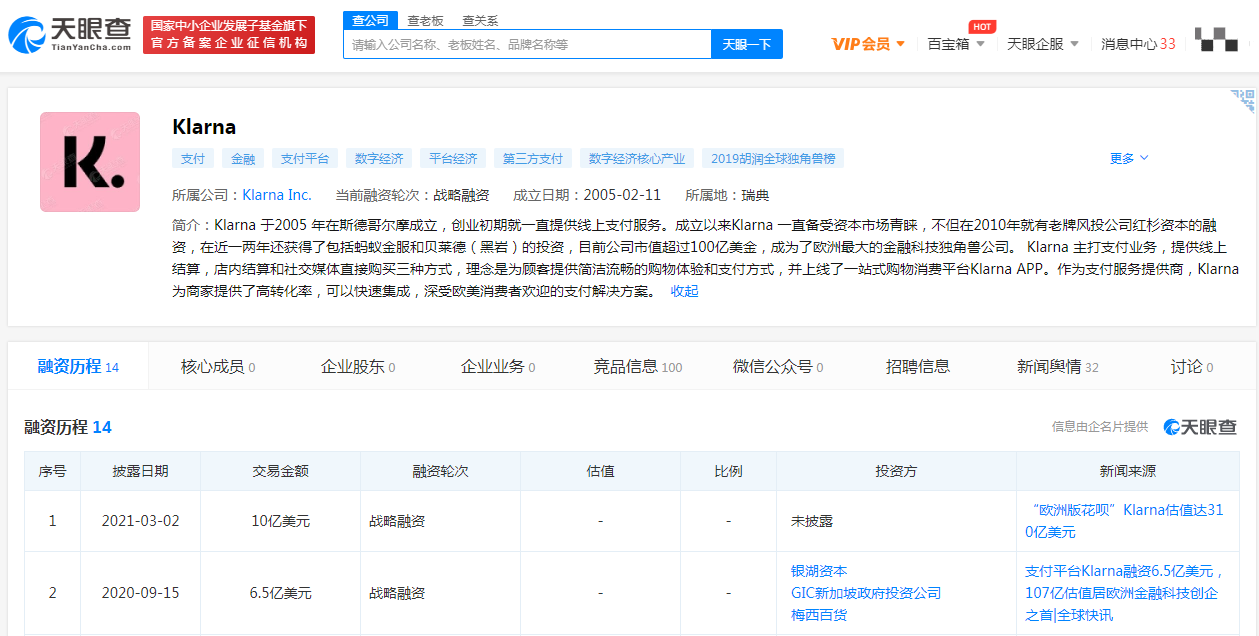Open investor GIC新加坡政府投资公司 link
This screenshot has width=1259, height=636.
866,593
